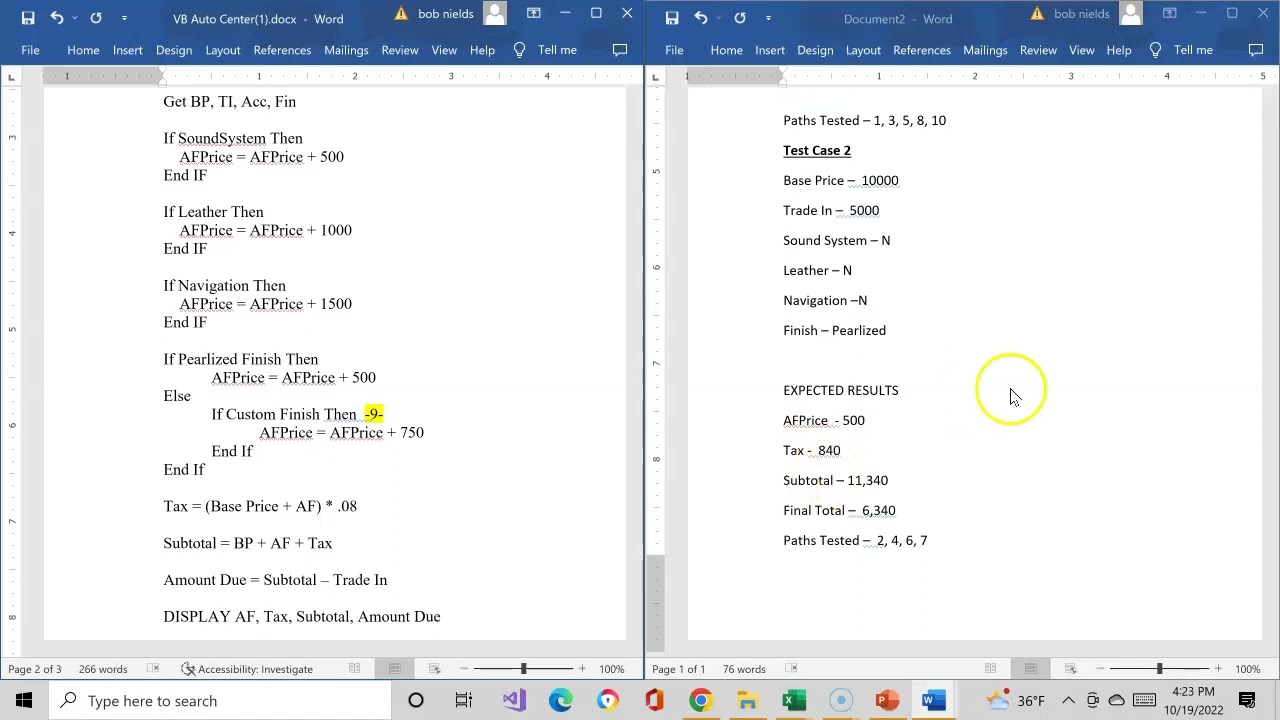Switch Document2 to Read Mode view
Image resolution: width=1280 pixels, height=720 pixels.
pyautogui.click(x=990, y=669)
